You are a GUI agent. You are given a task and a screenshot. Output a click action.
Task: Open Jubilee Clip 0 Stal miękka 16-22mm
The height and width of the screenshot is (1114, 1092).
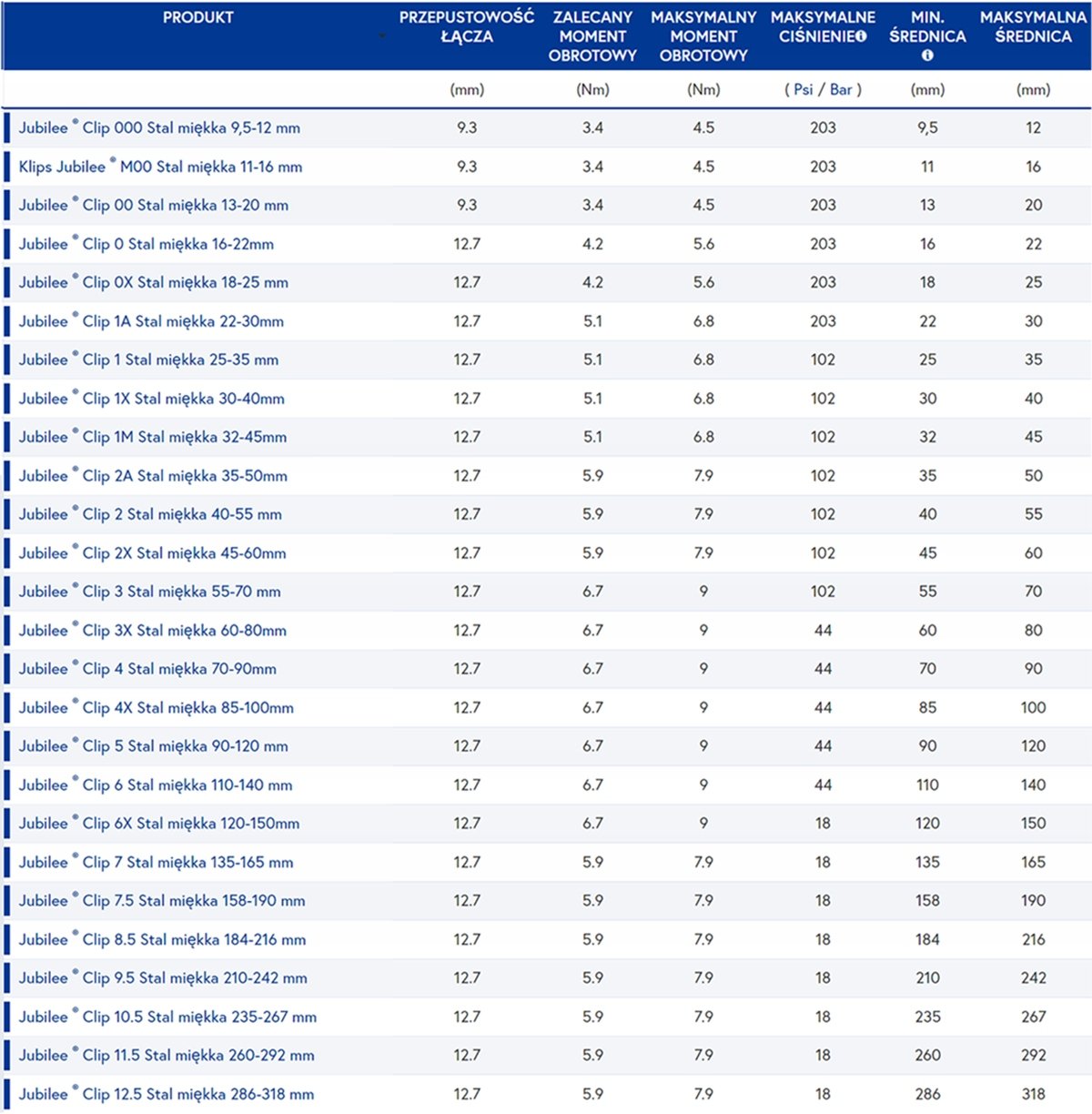click(x=147, y=244)
